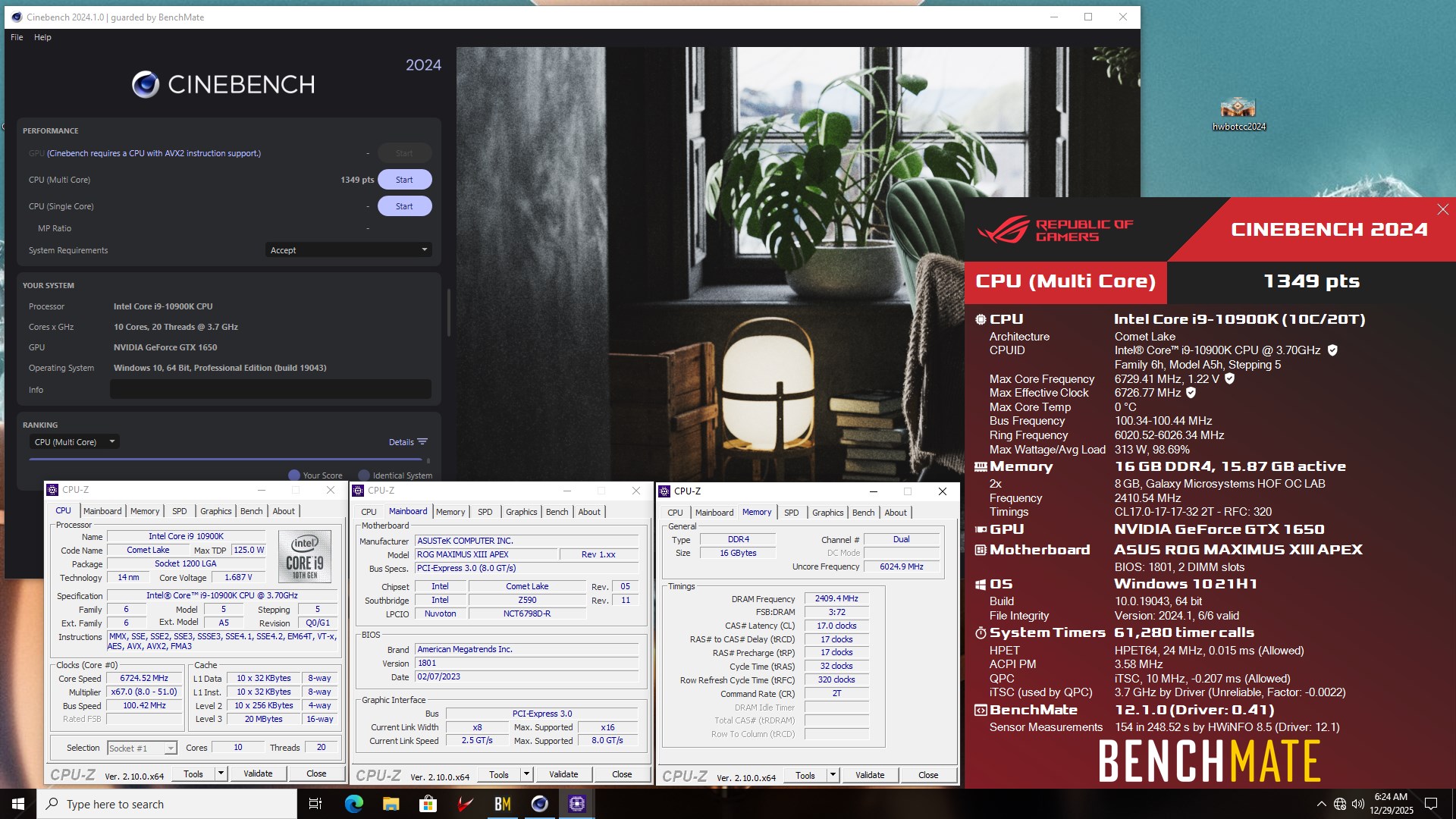1456x819 pixels.
Task: Expand Tools arrow in the Mainboard CPU-Z window
Action: tap(526, 774)
